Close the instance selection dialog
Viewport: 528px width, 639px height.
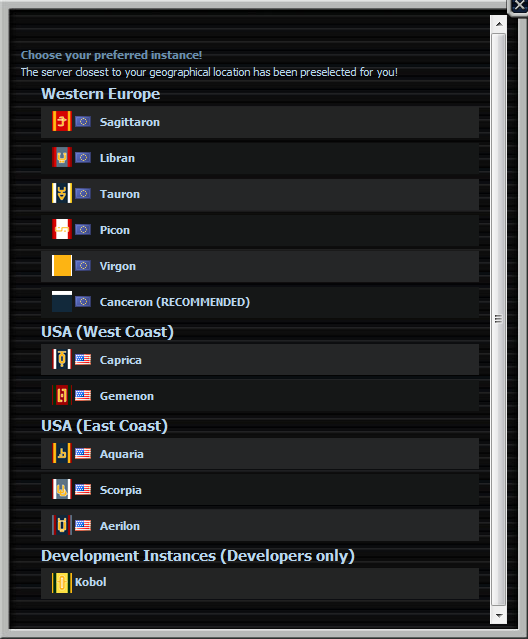coord(519,6)
